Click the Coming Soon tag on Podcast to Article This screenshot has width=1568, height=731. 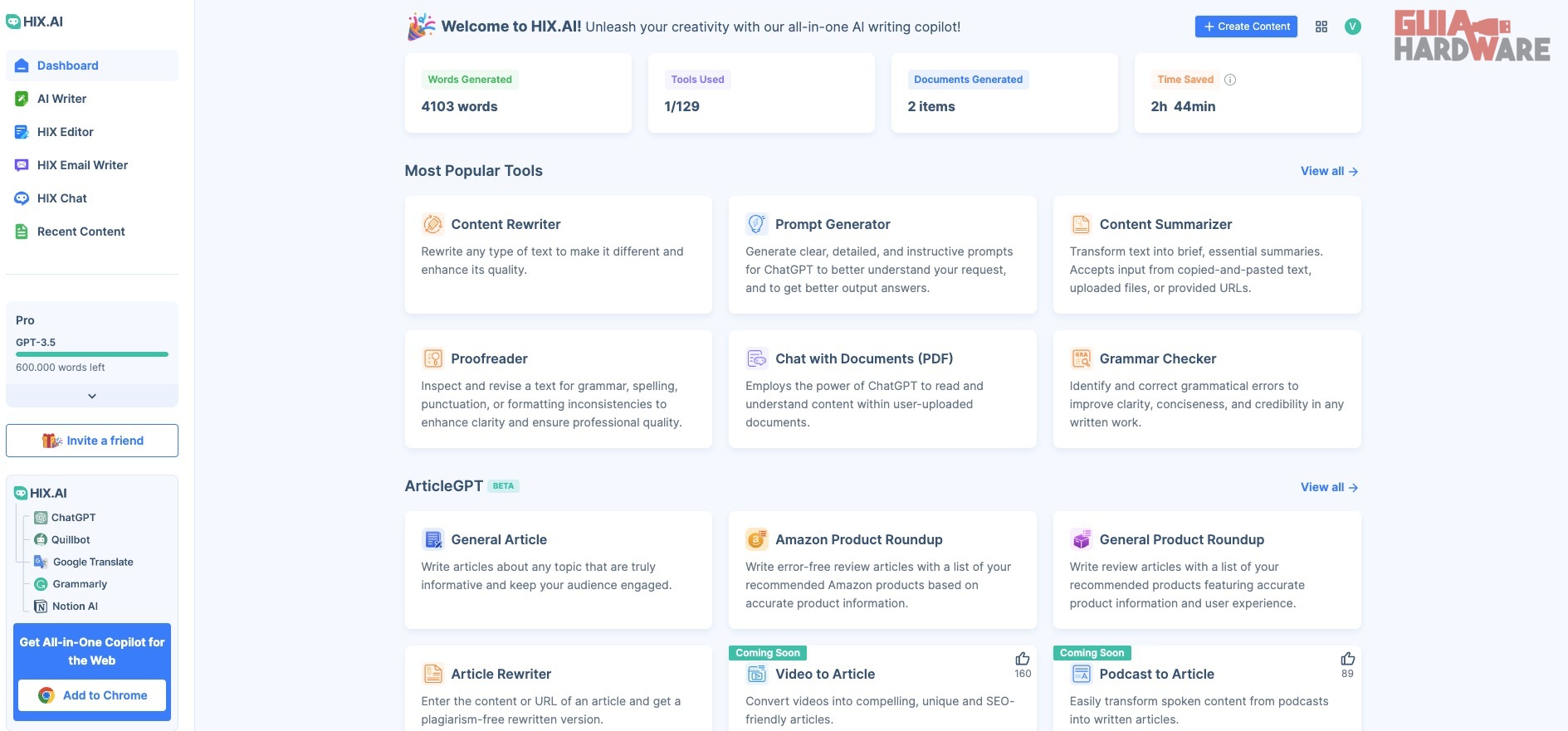point(1092,653)
